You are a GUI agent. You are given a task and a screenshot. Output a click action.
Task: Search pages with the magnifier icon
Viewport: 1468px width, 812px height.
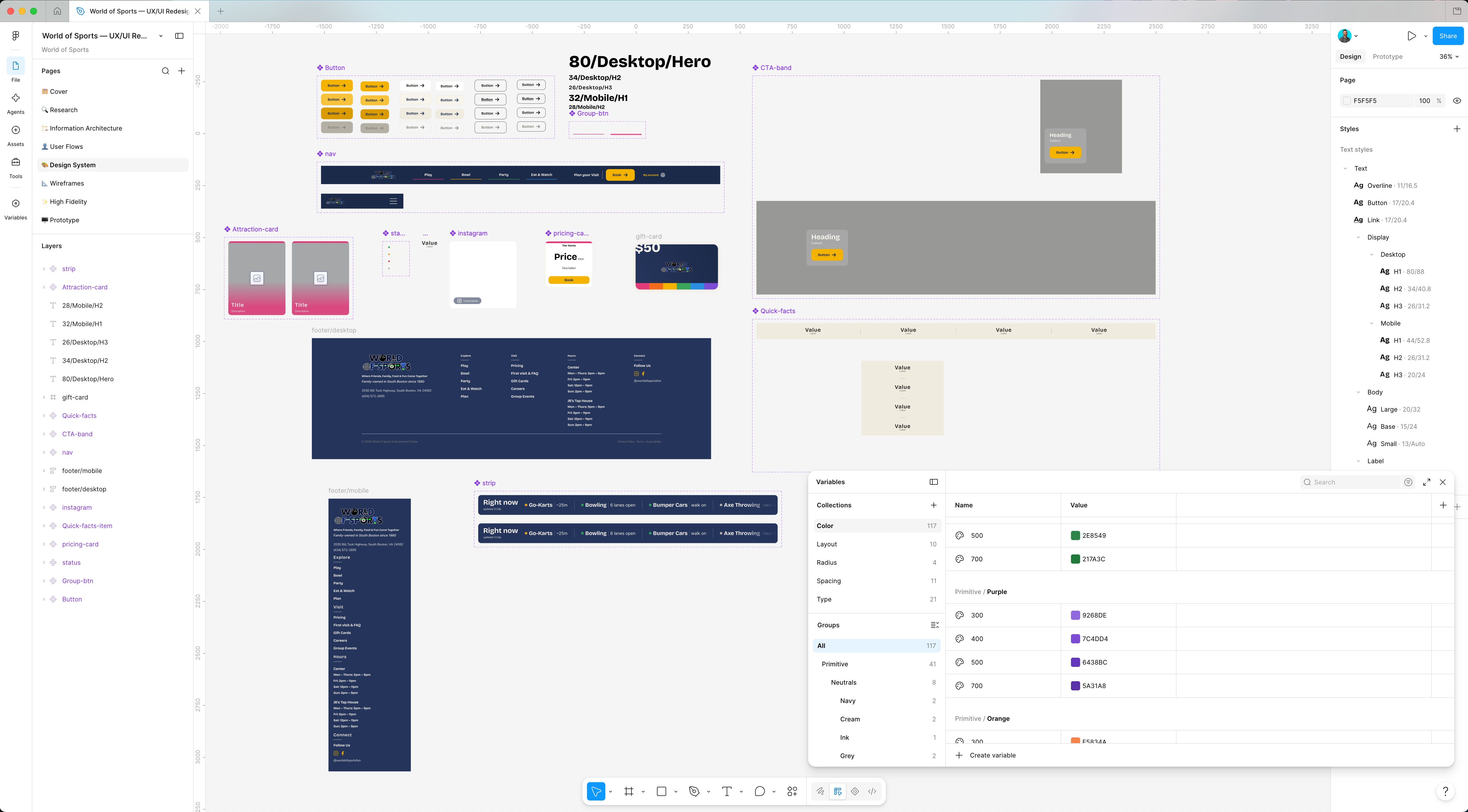pos(165,71)
